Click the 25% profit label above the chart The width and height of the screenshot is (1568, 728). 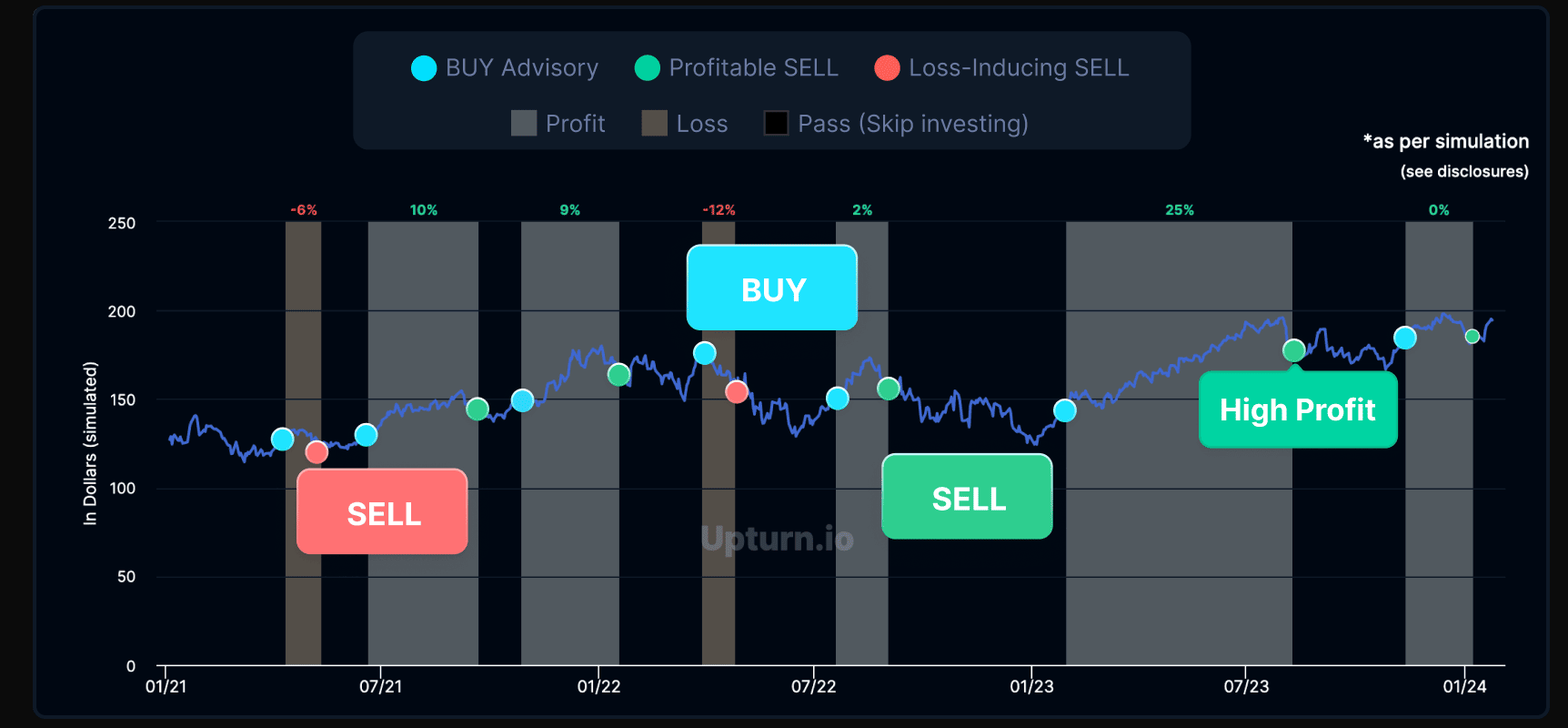pos(1180,210)
